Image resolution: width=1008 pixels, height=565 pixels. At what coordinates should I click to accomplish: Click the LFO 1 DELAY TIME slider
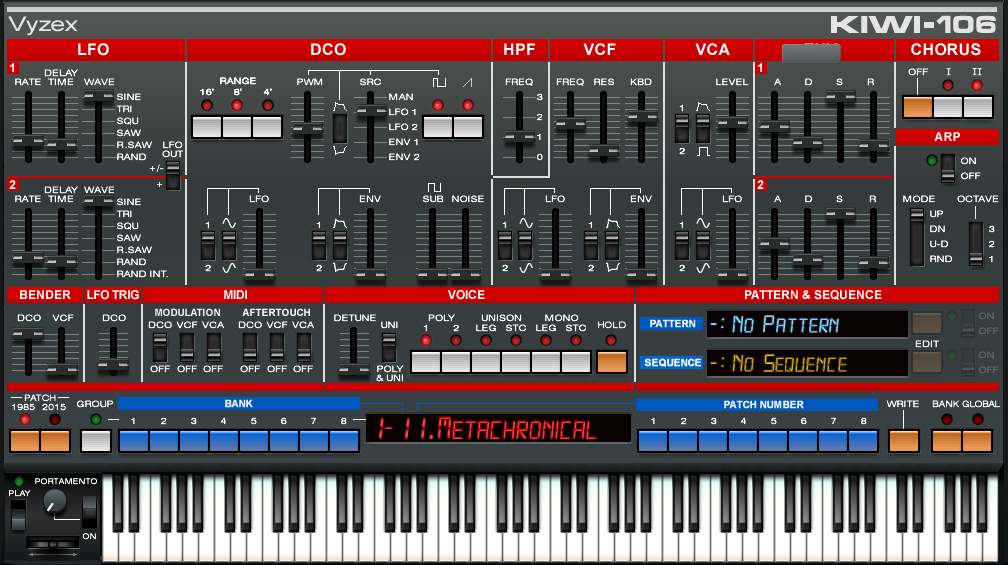[x=61, y=127]
